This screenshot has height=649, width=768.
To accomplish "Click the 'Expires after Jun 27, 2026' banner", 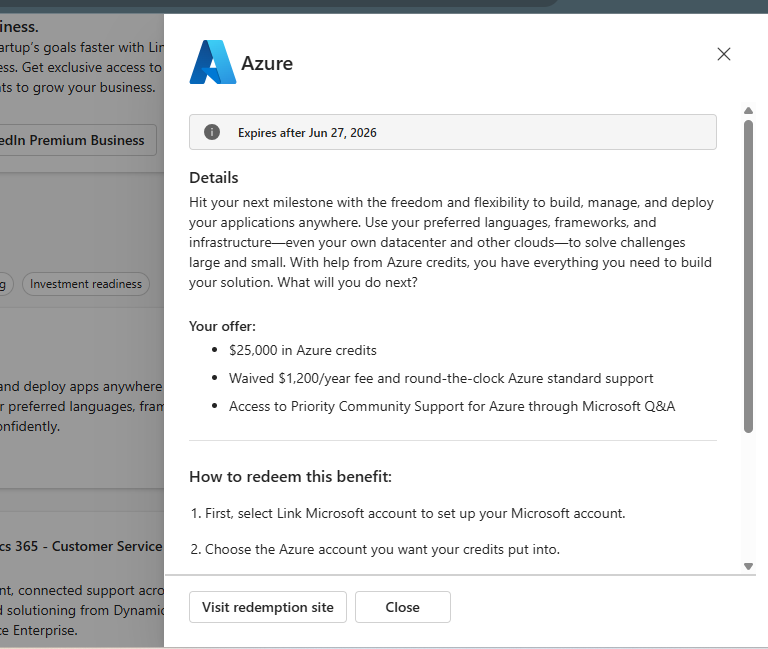I will click(x=452, y=132).
